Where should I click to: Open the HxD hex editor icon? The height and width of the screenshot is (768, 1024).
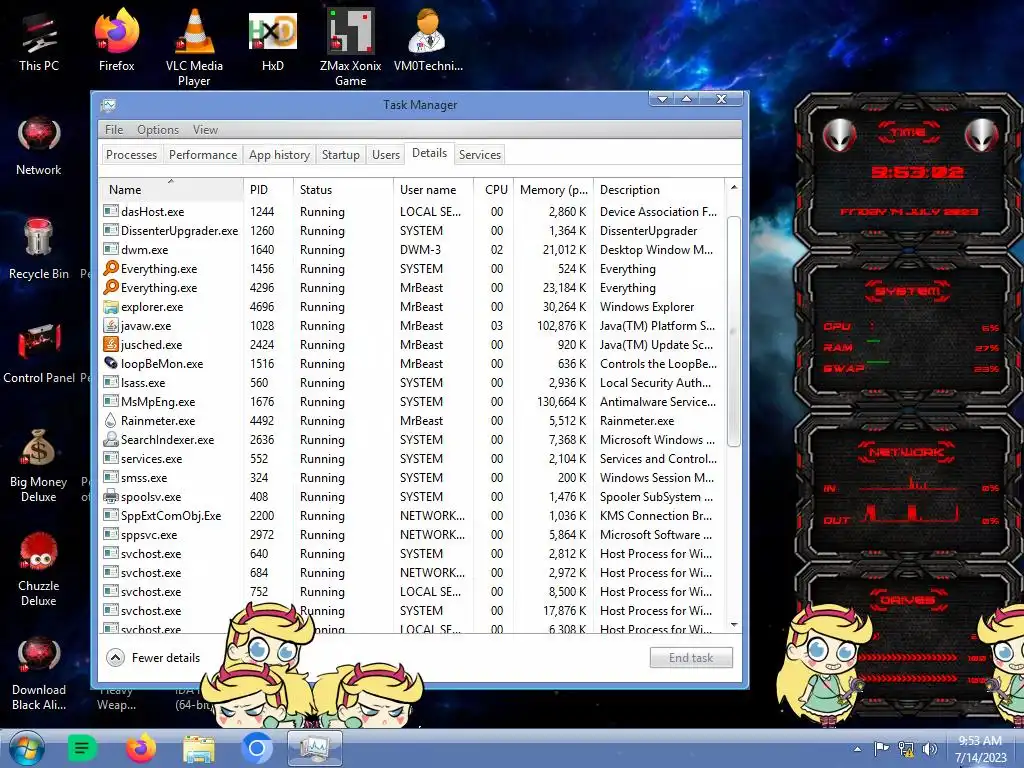pos(272,40)
